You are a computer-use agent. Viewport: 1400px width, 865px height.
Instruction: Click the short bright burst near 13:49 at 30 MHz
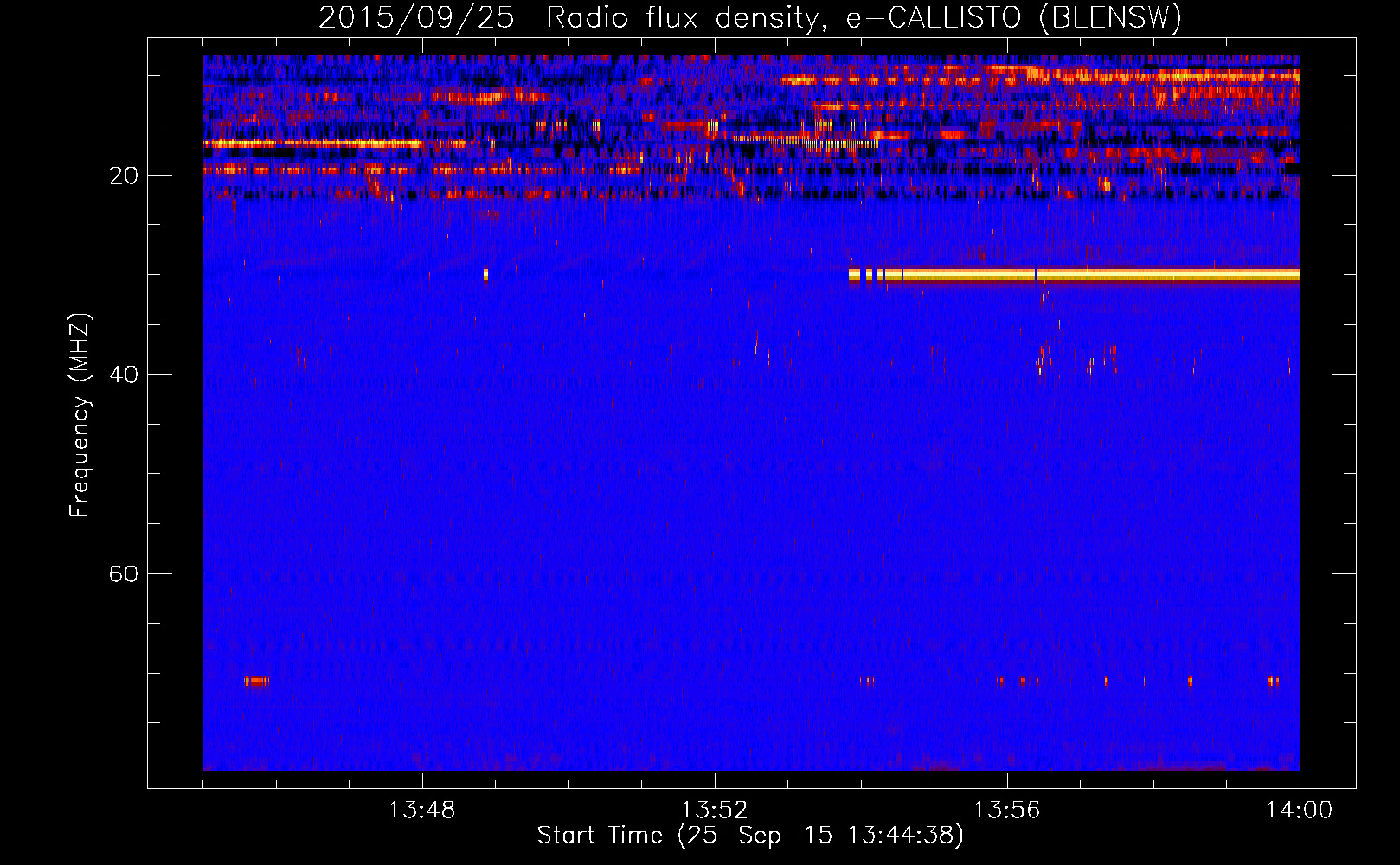(x=485, y=275)
